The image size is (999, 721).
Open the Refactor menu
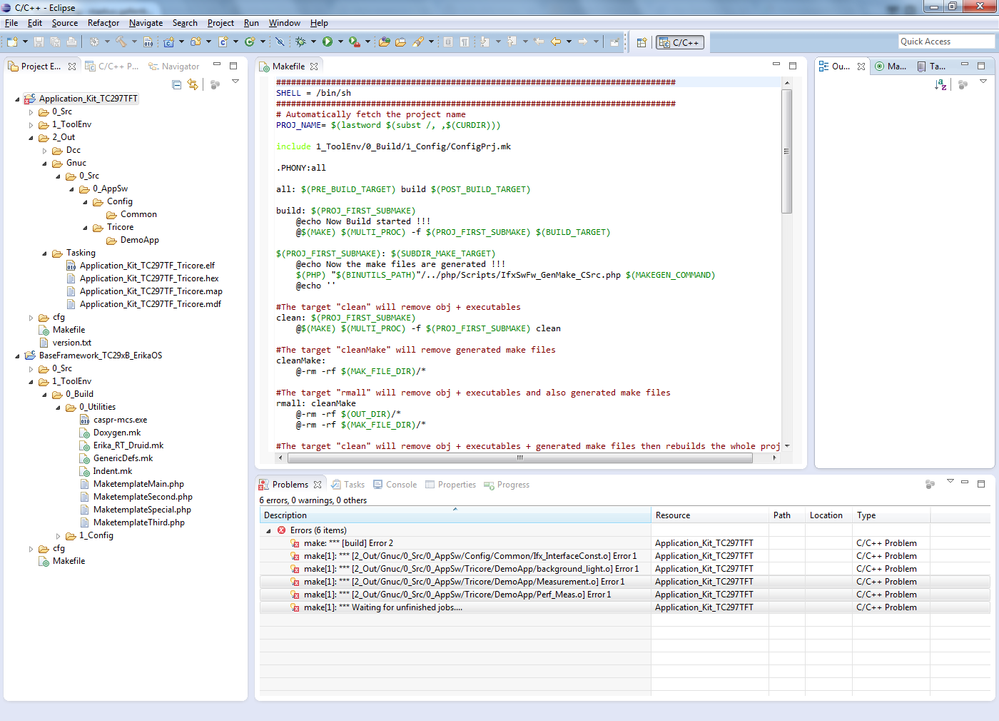[103, 23]
